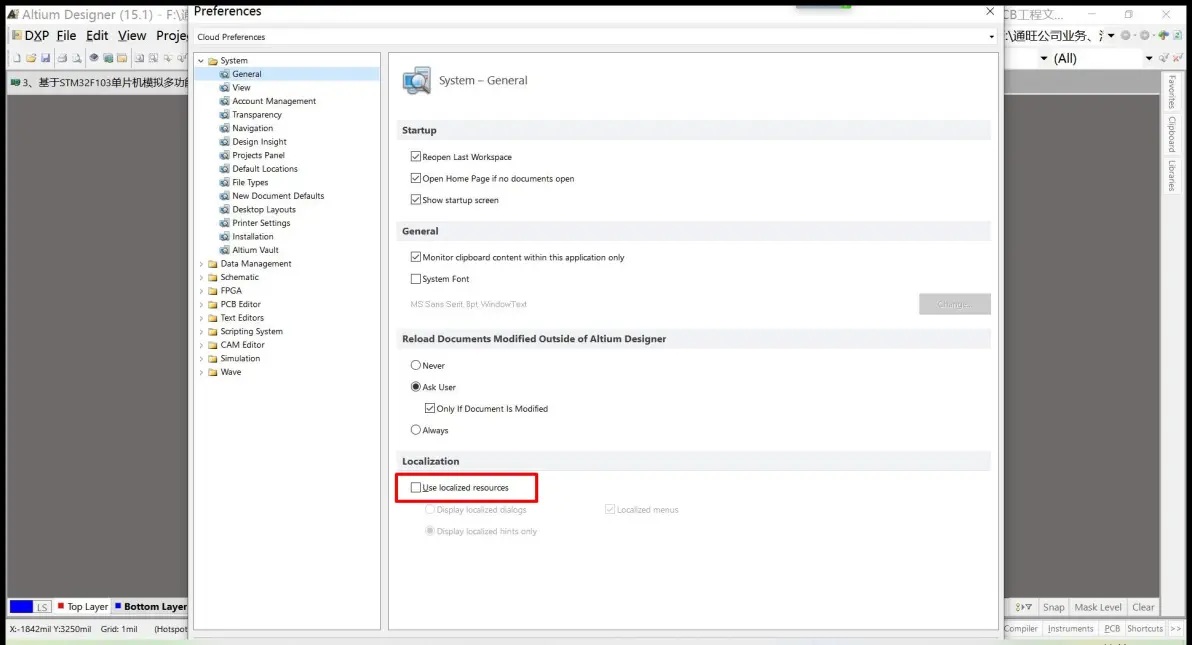1192x645 pixels.
Task: Toggle Open Home Page if no documents open
Action: click(x=416, y=178)
